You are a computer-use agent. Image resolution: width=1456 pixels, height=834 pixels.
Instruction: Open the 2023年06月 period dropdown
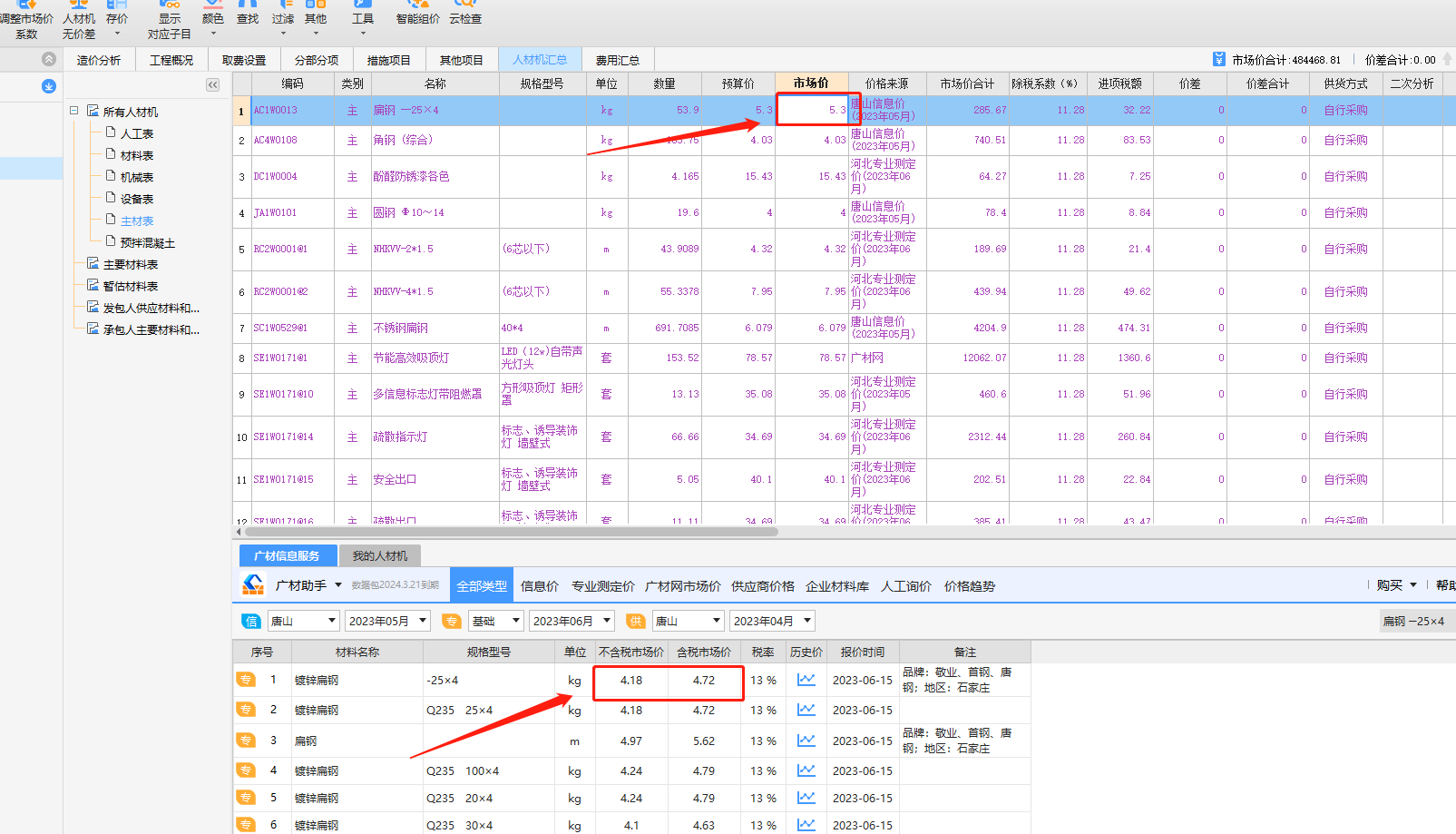572,621
